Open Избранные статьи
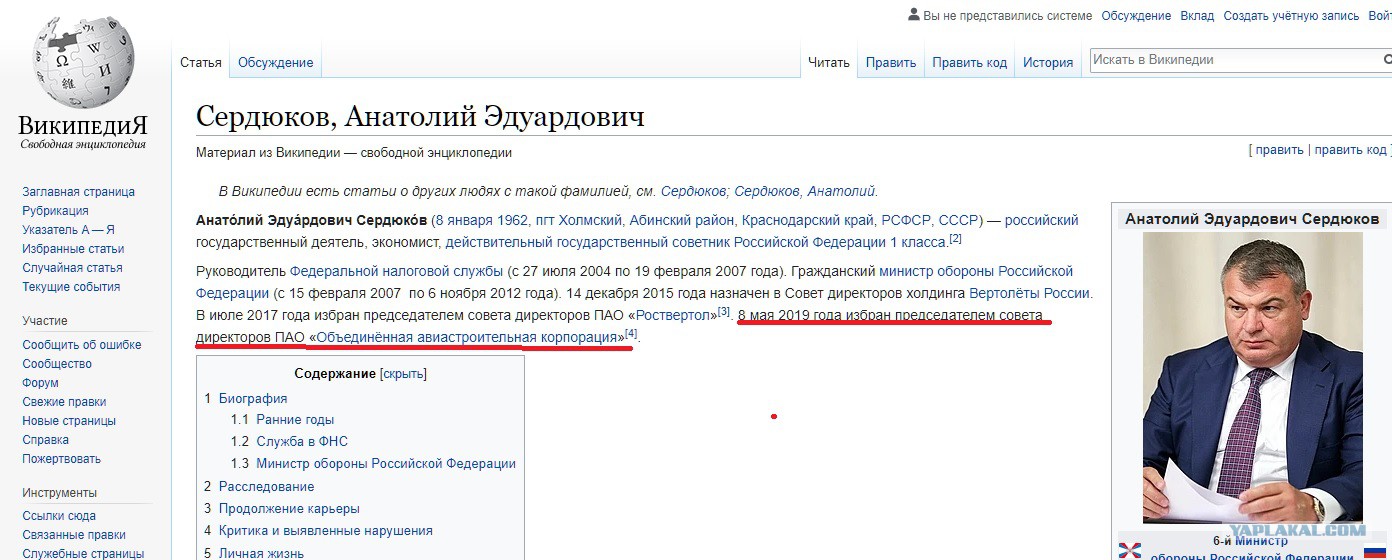Screen dimensions: 1392x560 (73, 249)
